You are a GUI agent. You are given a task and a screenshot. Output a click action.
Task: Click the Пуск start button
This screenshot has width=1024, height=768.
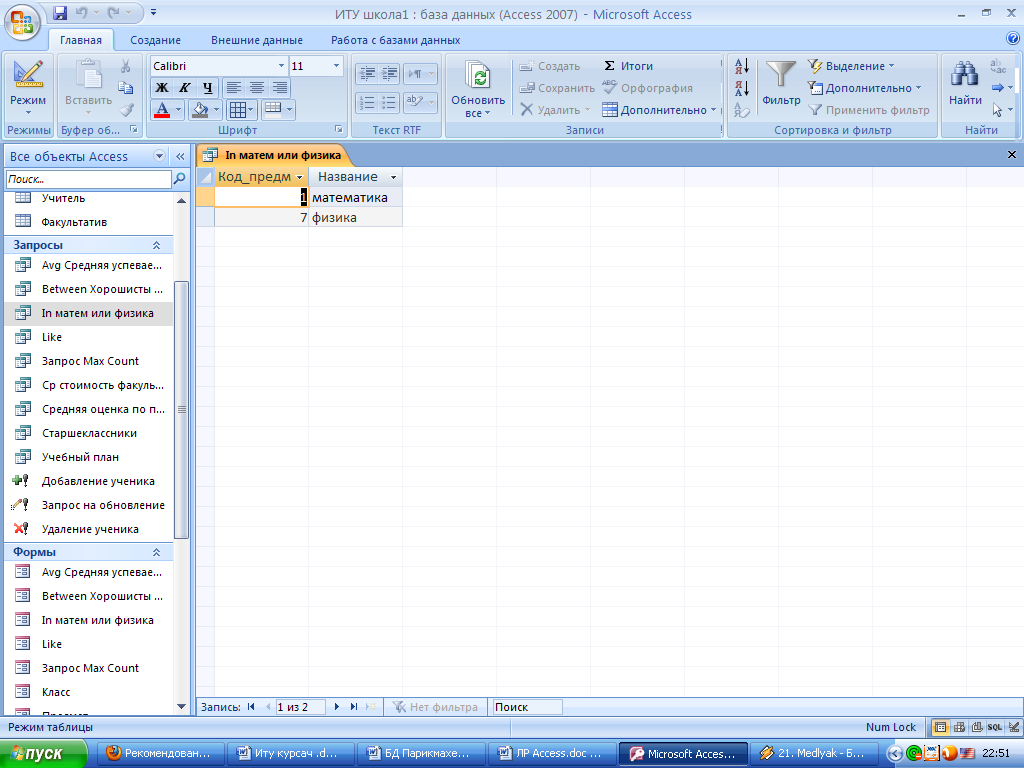(x=43, y=754)
